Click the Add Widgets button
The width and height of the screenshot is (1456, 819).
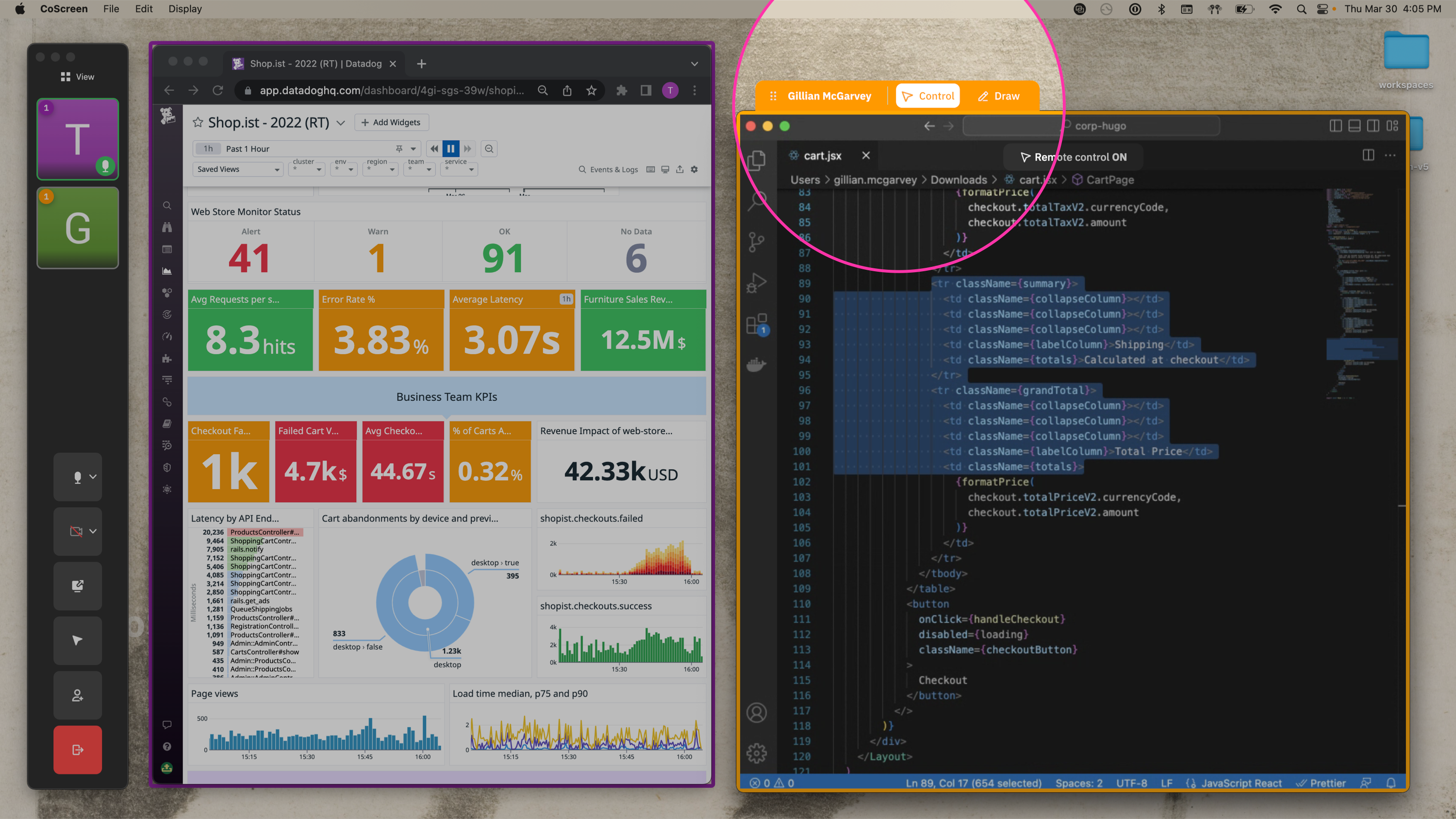391,122
